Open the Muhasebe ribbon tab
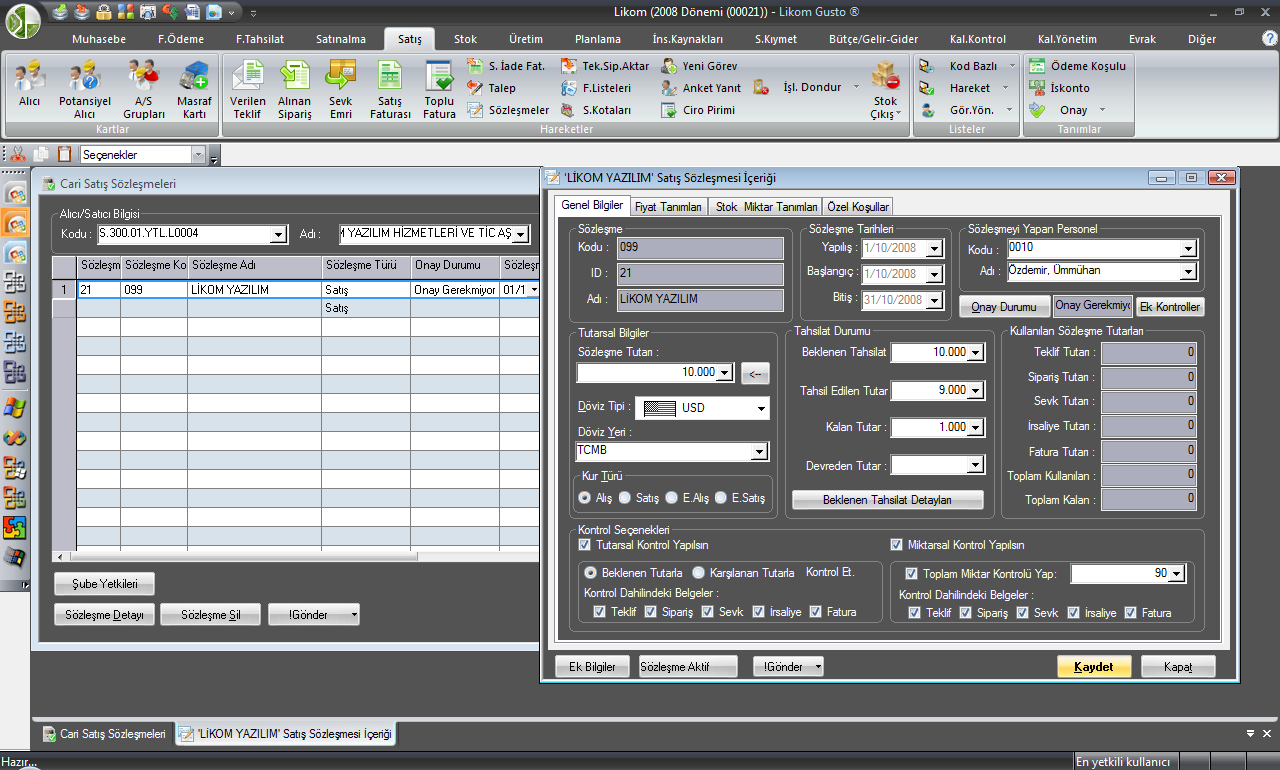The width and height of the screenshot is (1280, 770). tap(99, 39)
